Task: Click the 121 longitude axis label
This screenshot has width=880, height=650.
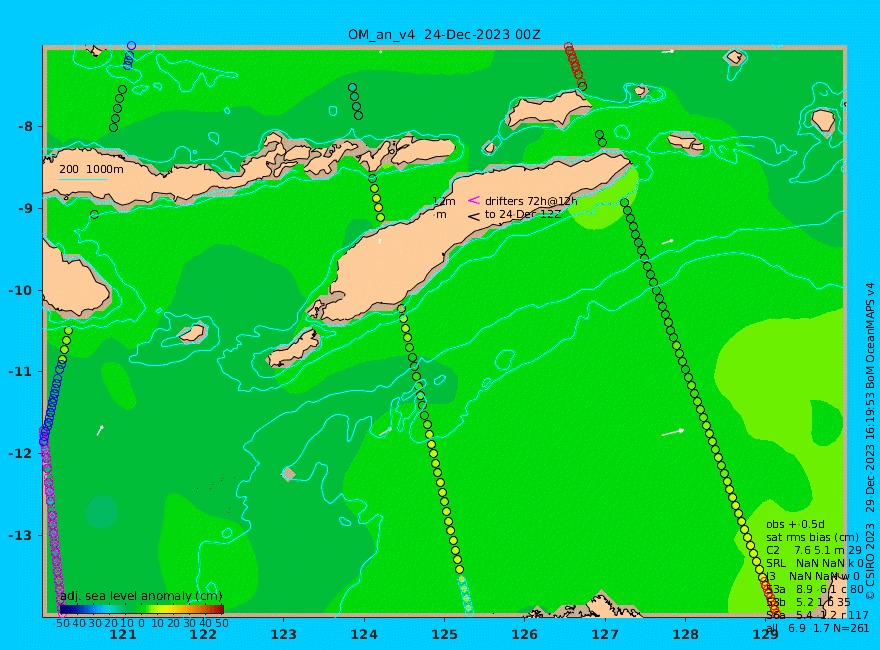Action: (123, 635)
